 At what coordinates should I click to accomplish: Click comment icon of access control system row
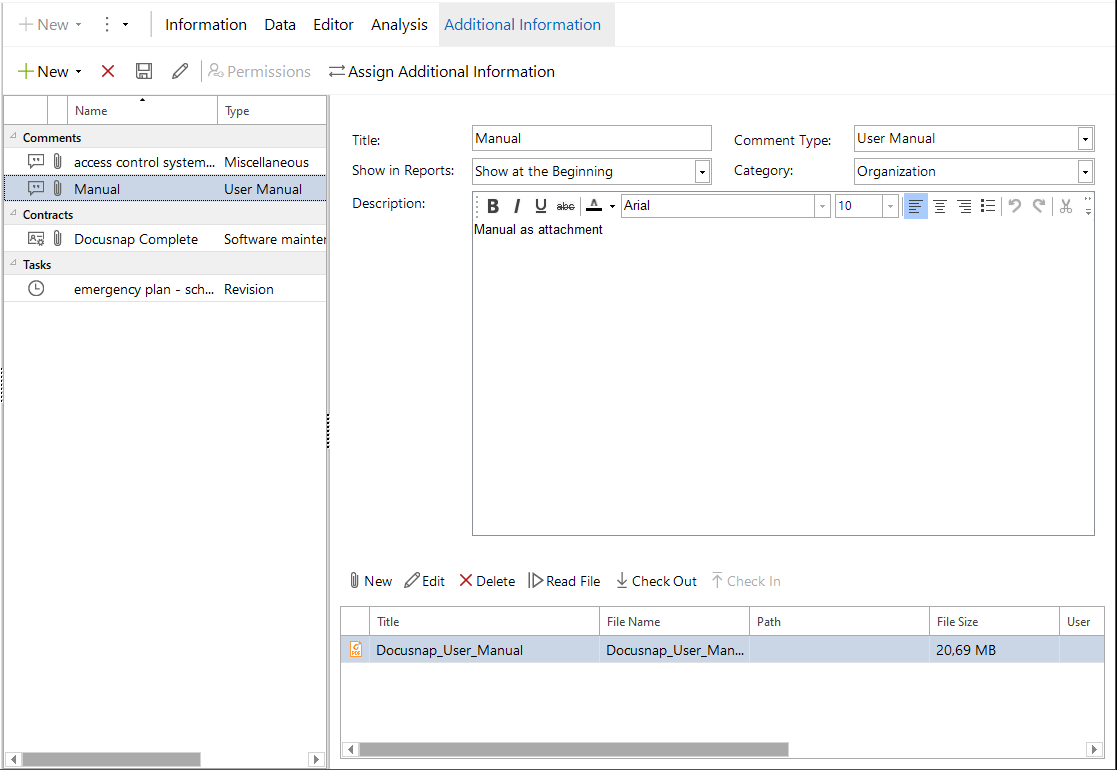tap(36, 162)
